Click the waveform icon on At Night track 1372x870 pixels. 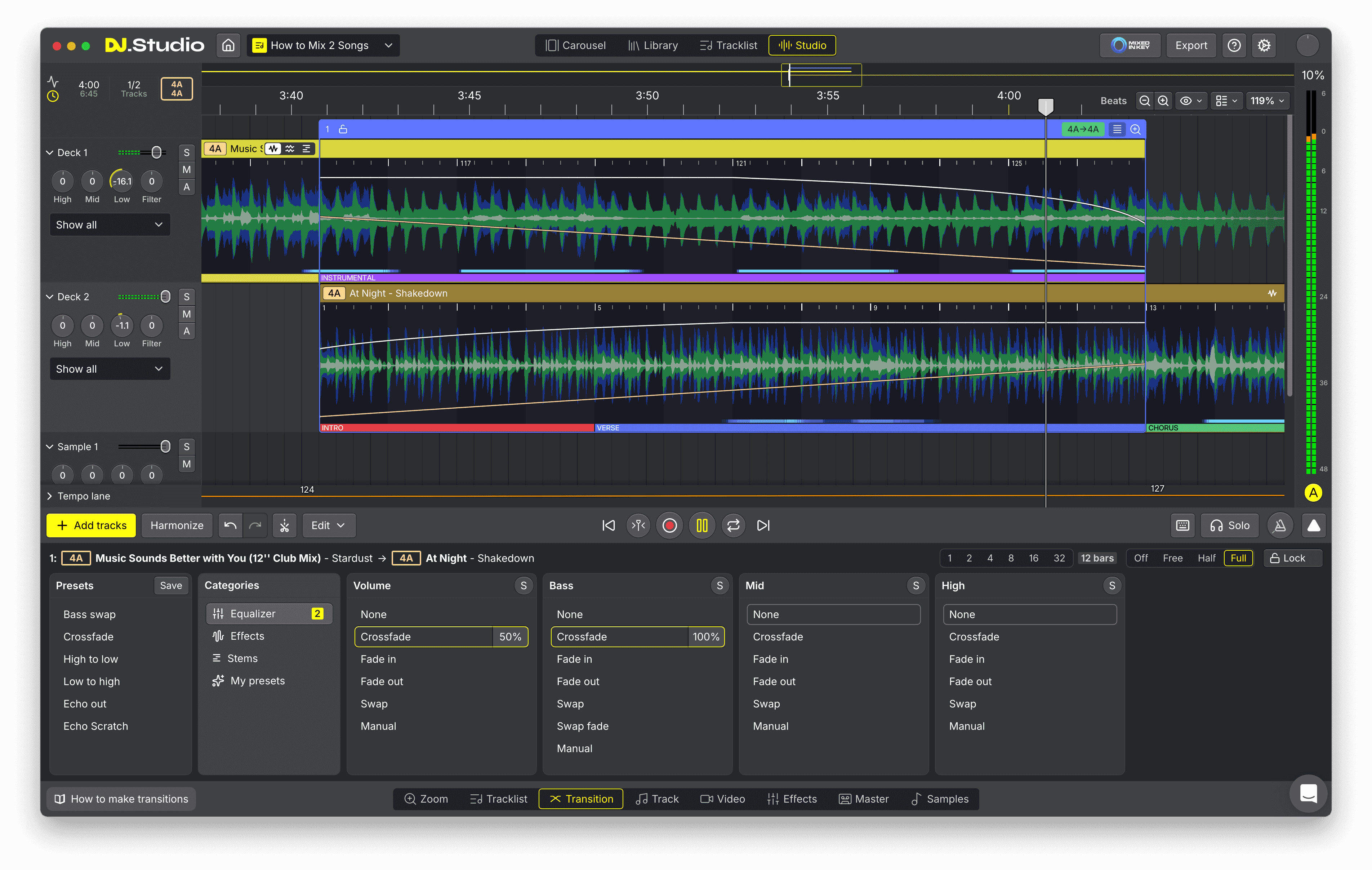tap(1272, 293)
